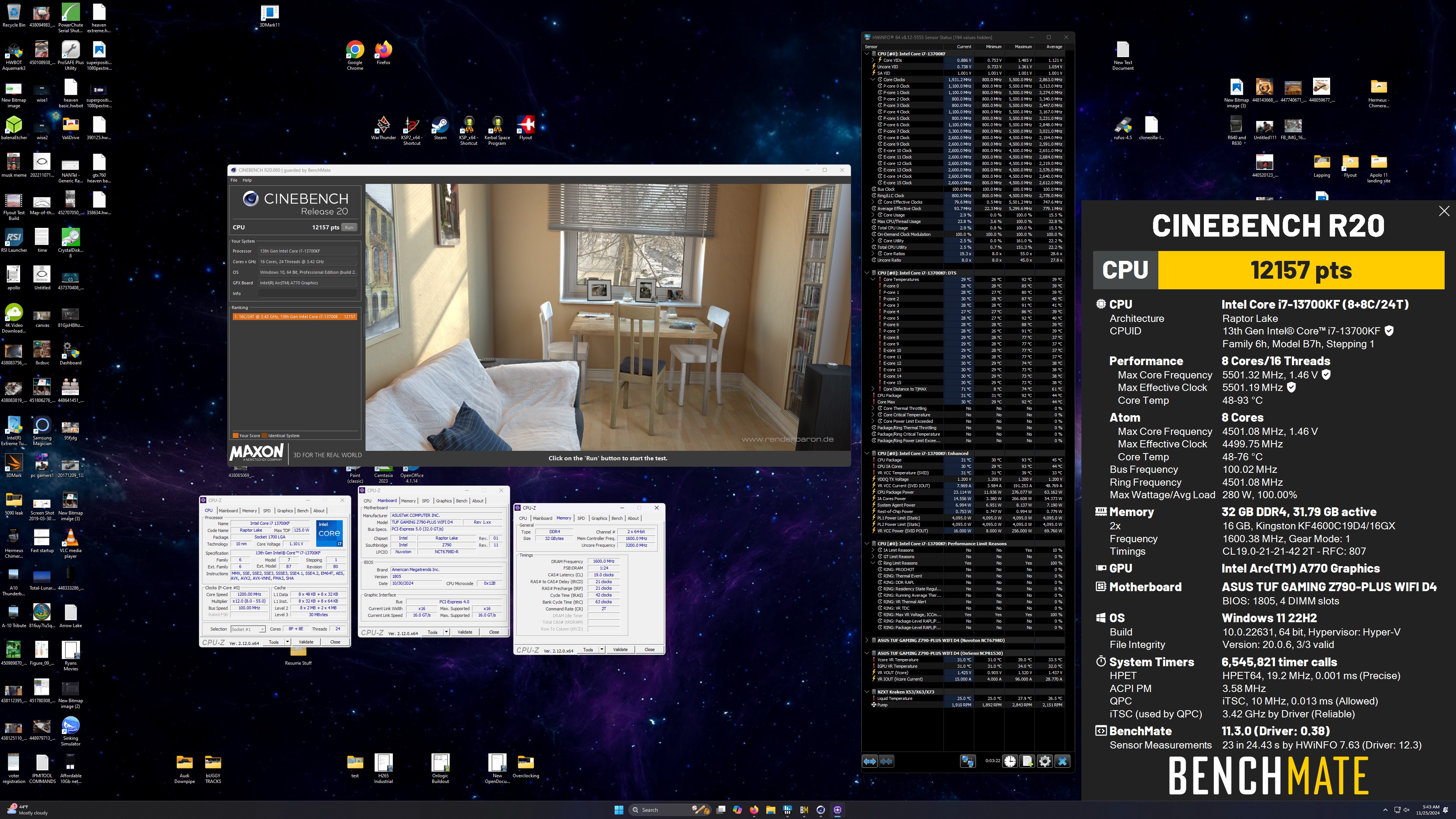Viewport: 1456px width, 819px height.
Task: Open 3DMark11 desktop icon
Action: [x=270, y=16]
